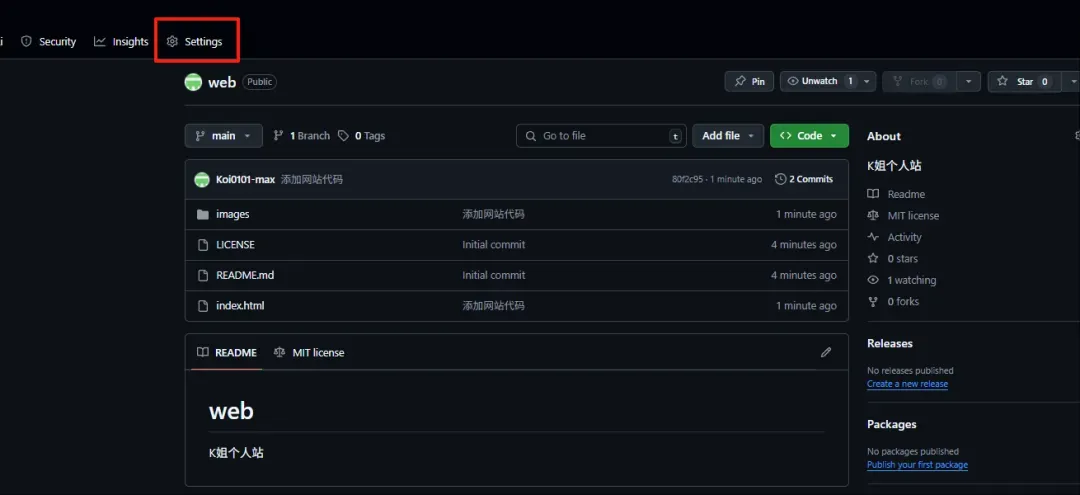Go to the Security tab
The image size is (1080, 495).
coord(48,42)
